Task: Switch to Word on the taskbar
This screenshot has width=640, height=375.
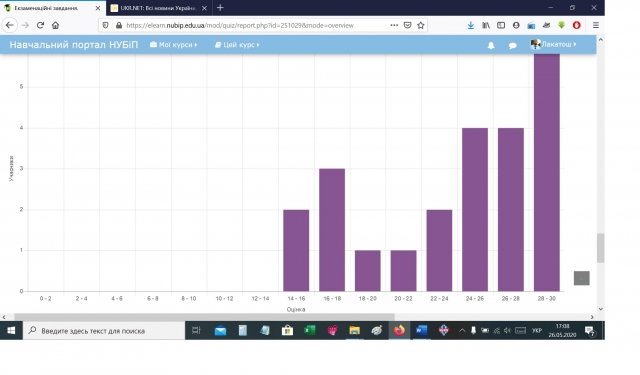Action: click(421, 331)
